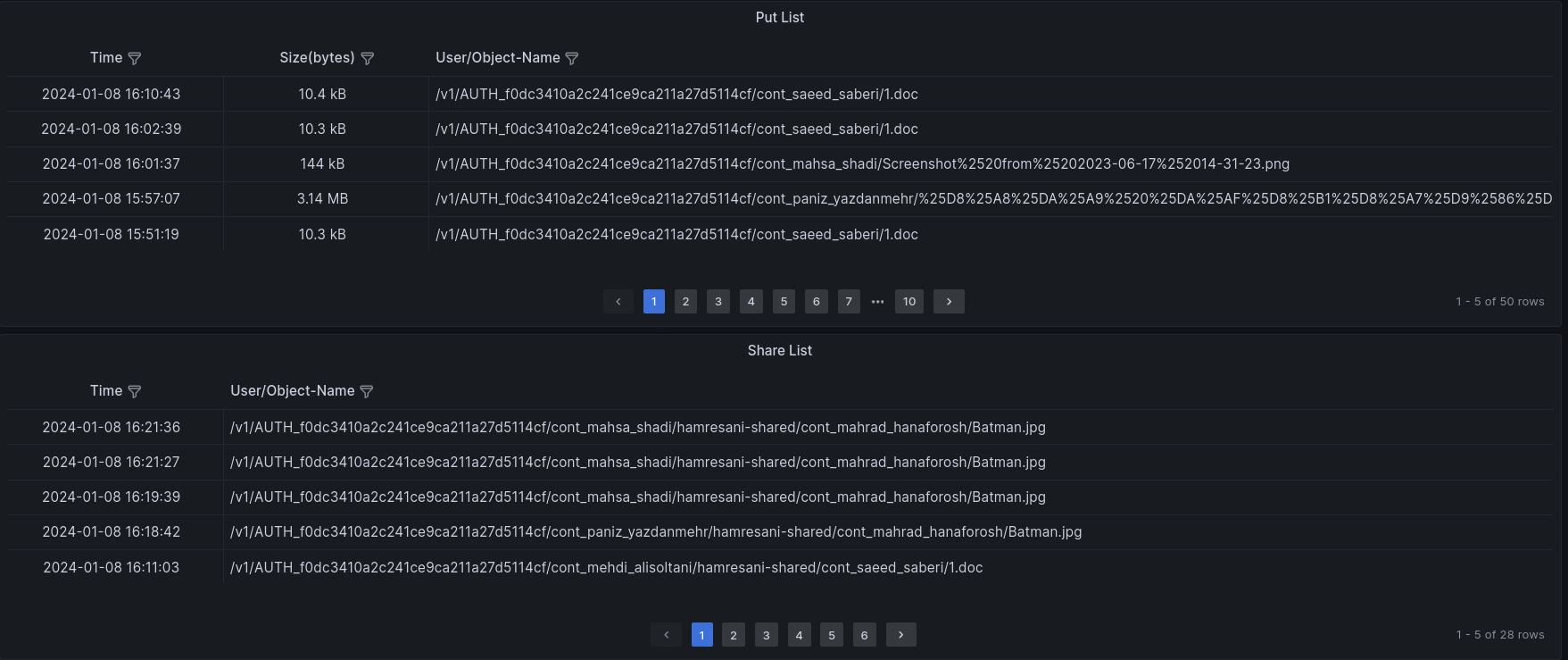Open the Share List User/Object-Name filter icon

pyautogui.click(x=366, y=391)
